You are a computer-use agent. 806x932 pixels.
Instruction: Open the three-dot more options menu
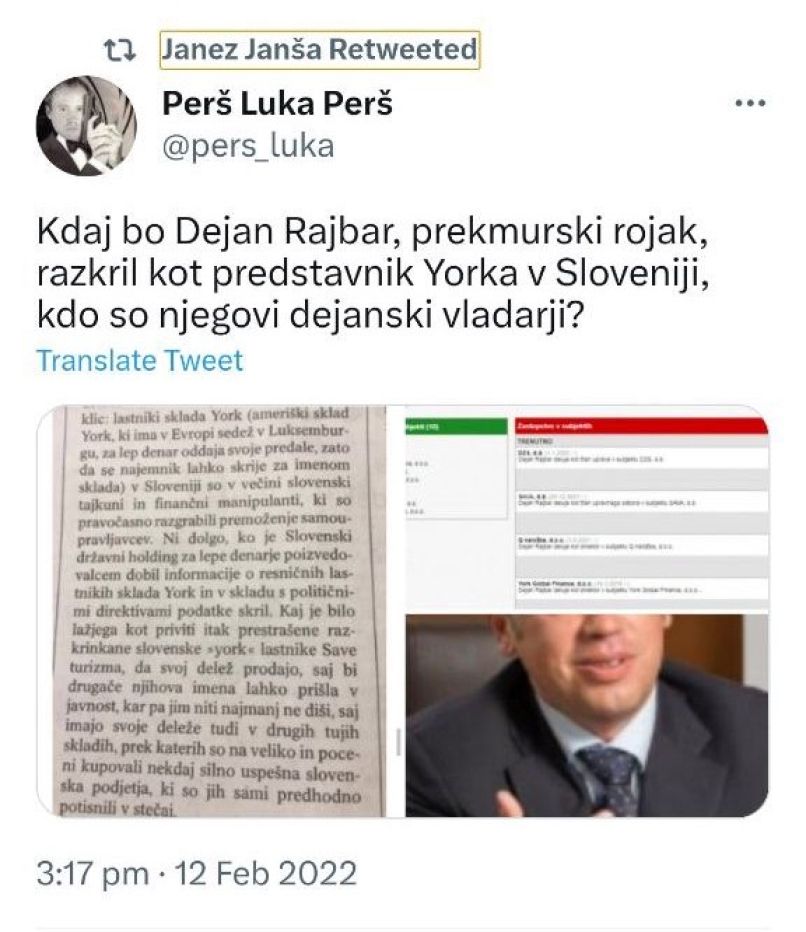(x=750, y=103)
